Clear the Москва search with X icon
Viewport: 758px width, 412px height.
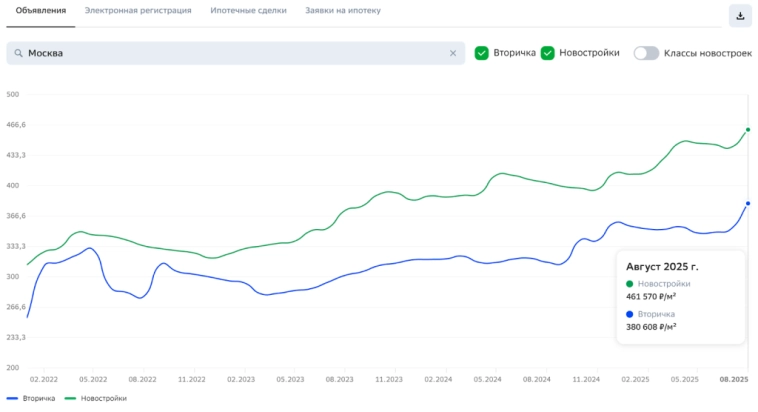coord(452,54)
